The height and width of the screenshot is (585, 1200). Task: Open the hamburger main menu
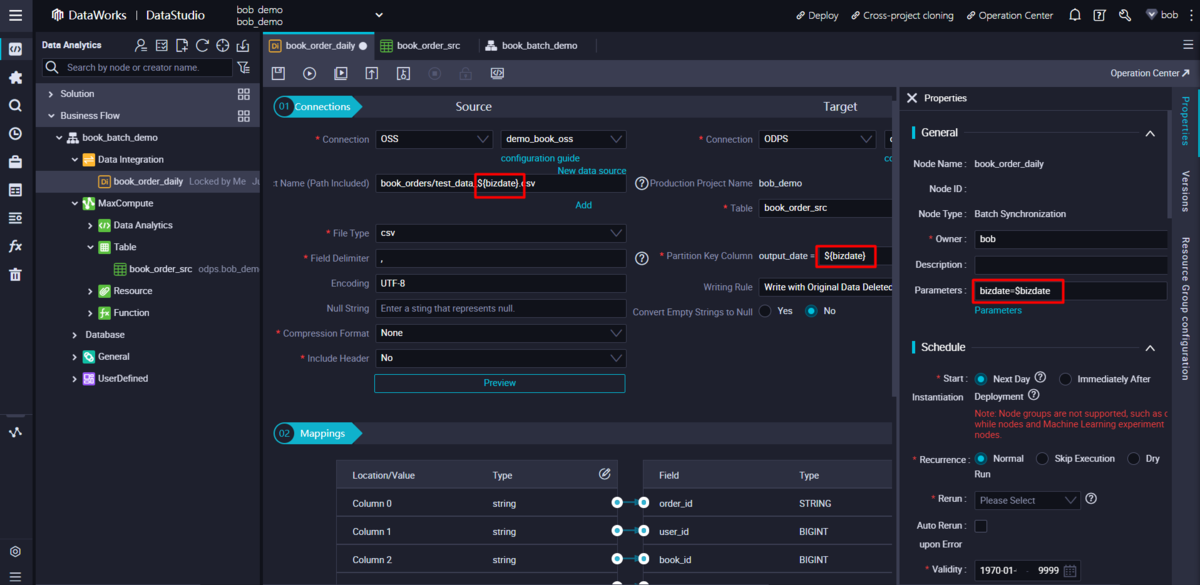(x=15, y=15)
